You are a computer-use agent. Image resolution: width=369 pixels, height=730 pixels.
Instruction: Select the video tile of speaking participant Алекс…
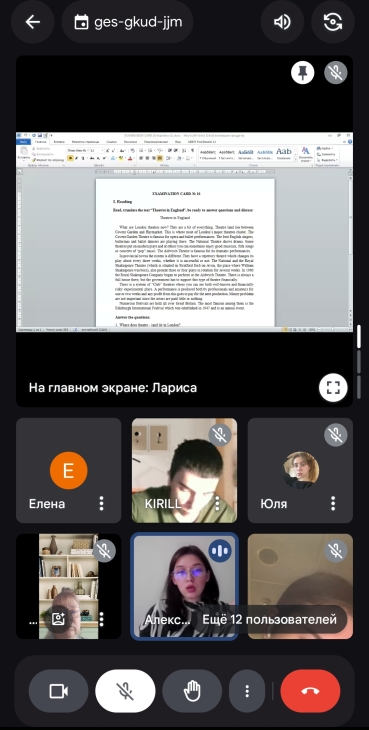[x=184, y=587]
